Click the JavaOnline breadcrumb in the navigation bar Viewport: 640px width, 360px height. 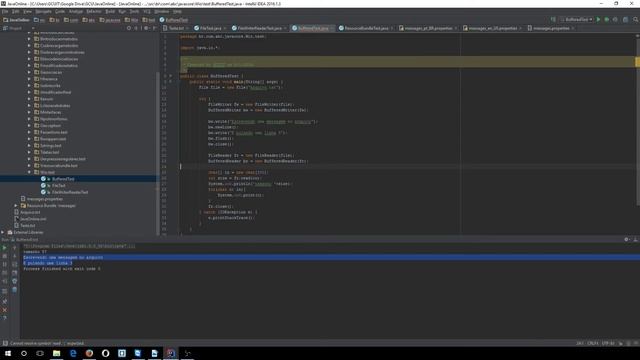click(x=16, y=20)
